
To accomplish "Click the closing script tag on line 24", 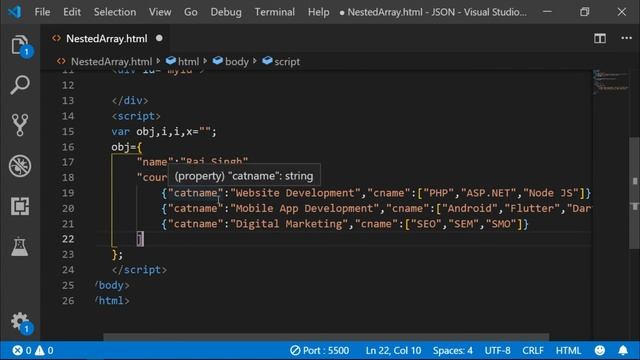I will [x=139, y=270].
